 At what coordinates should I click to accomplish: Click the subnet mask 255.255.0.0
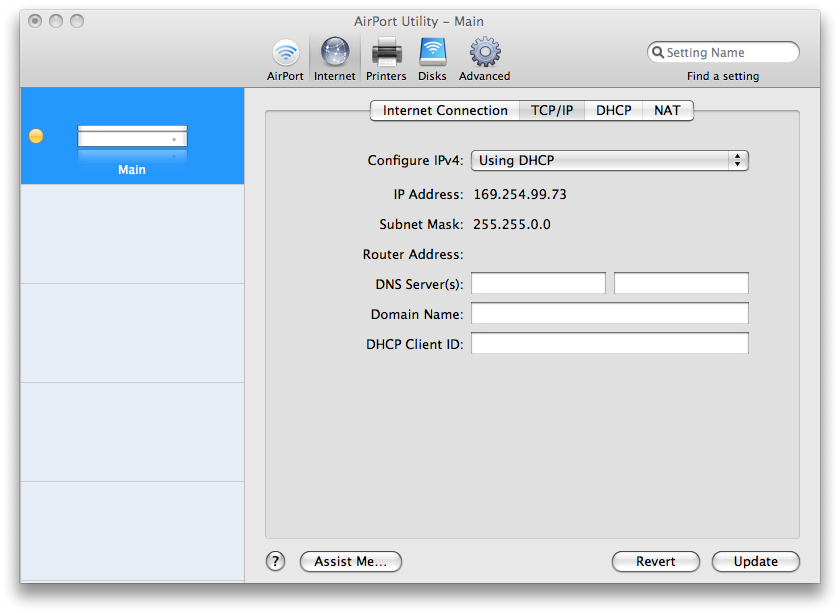[x=512, y=224]
